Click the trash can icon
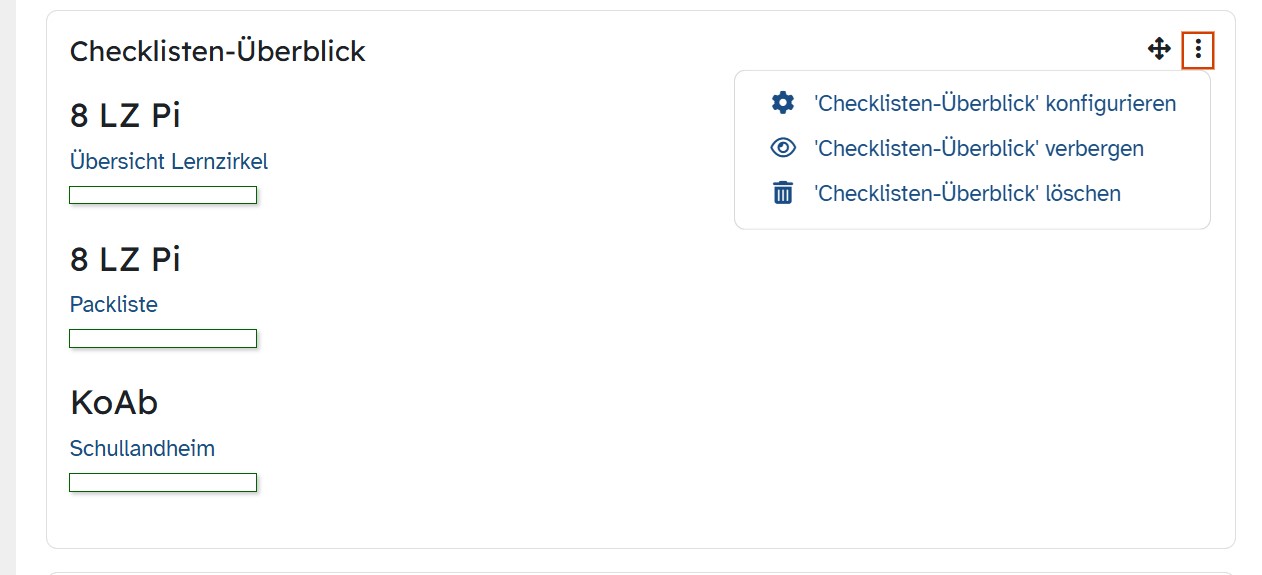The image size is (1262, 575). coord(782,193)
